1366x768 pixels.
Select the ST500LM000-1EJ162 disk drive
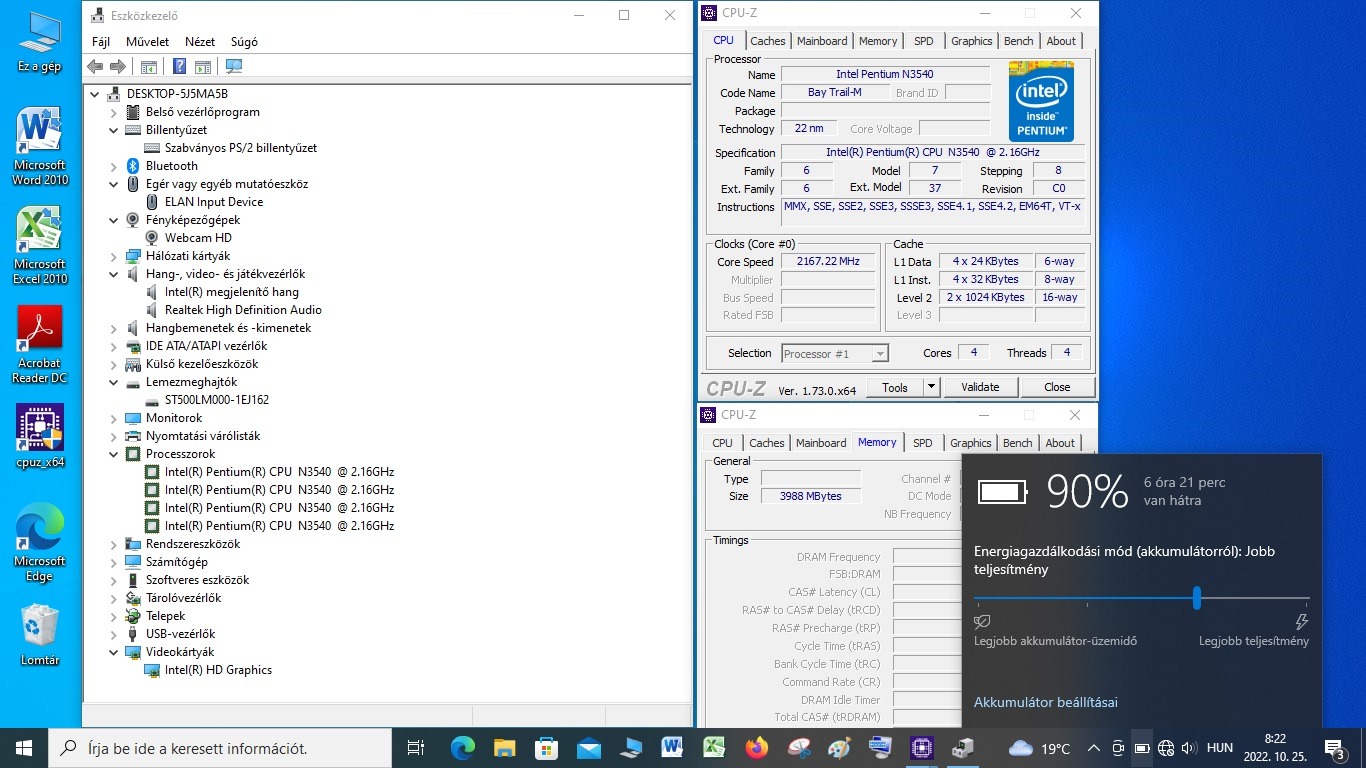click(x=217, y=400)
